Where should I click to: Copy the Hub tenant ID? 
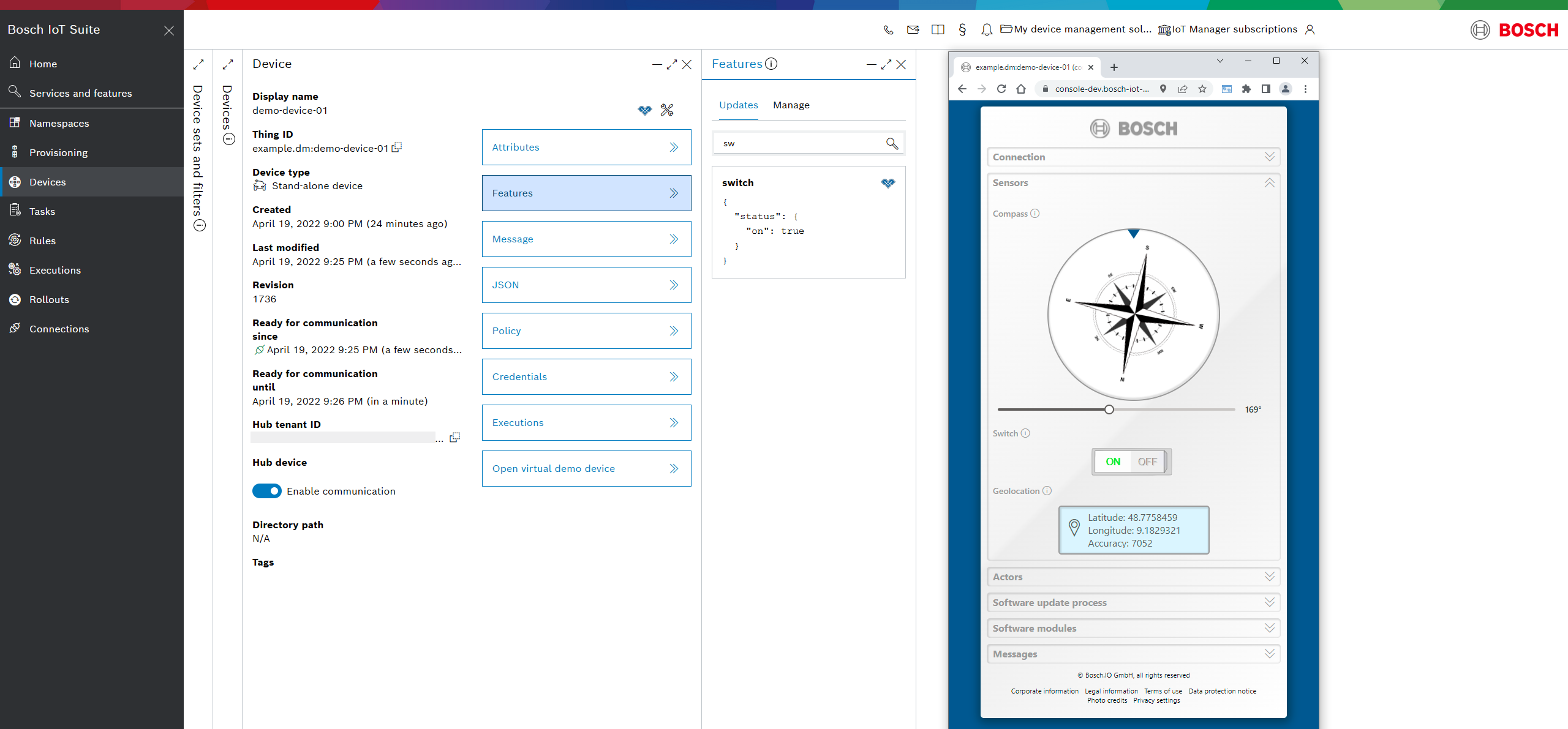pyautogui.click(x=454, y=437)
